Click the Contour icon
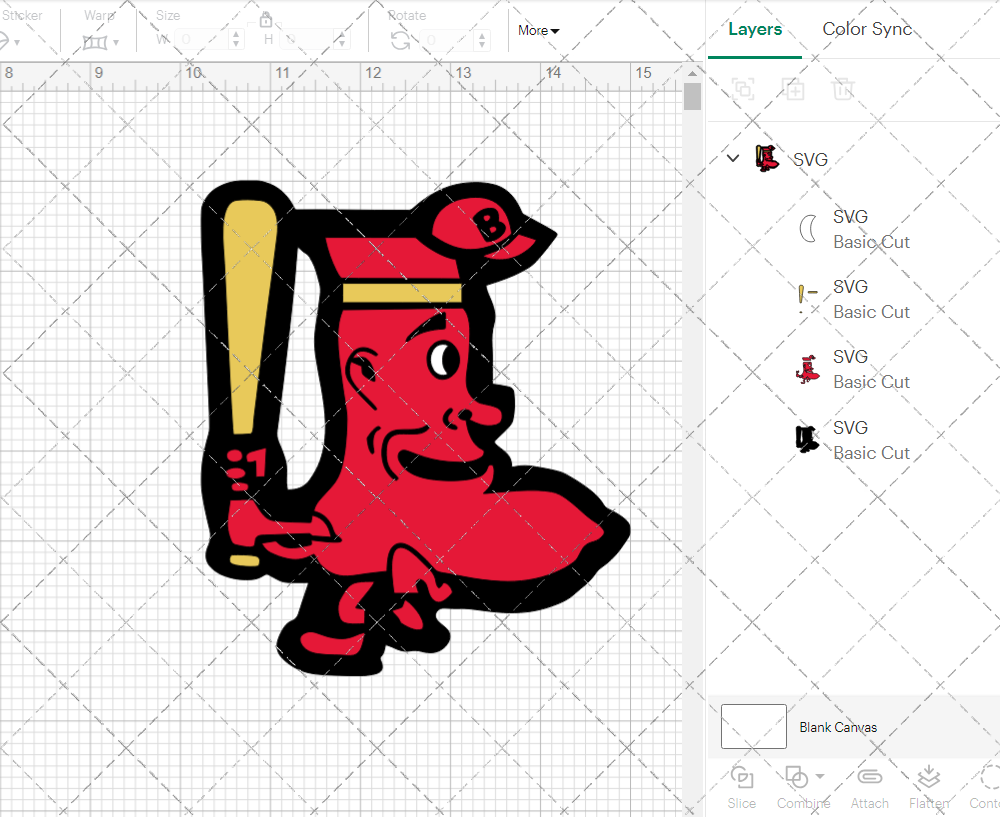This screenshot has height=817, width=1000. pos(988,777)
